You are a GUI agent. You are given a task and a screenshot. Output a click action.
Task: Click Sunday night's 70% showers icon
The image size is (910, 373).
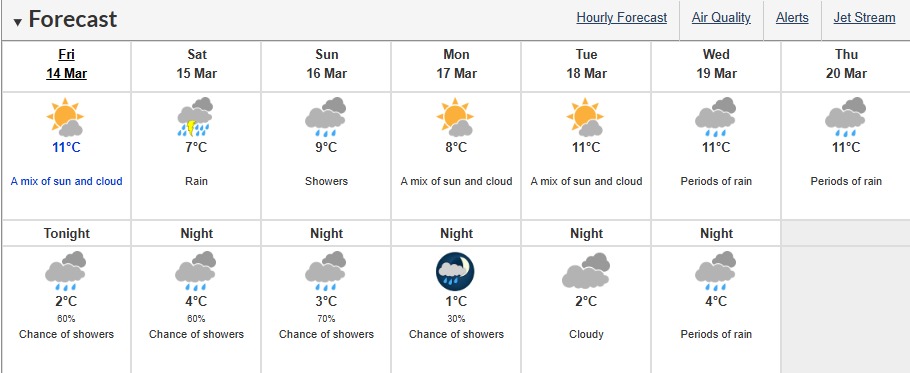(x=326, y=271)
